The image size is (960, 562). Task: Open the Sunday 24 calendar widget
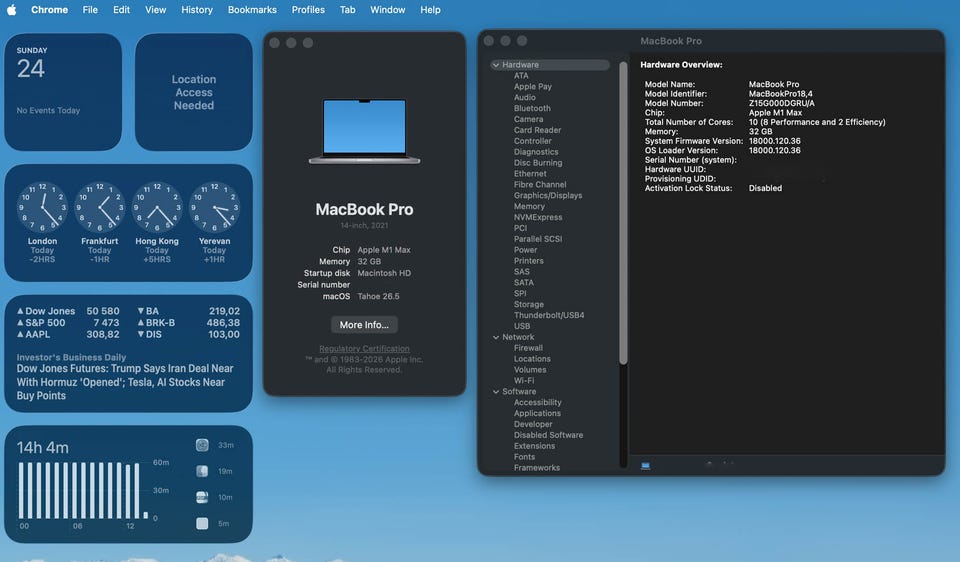point(63,92)
